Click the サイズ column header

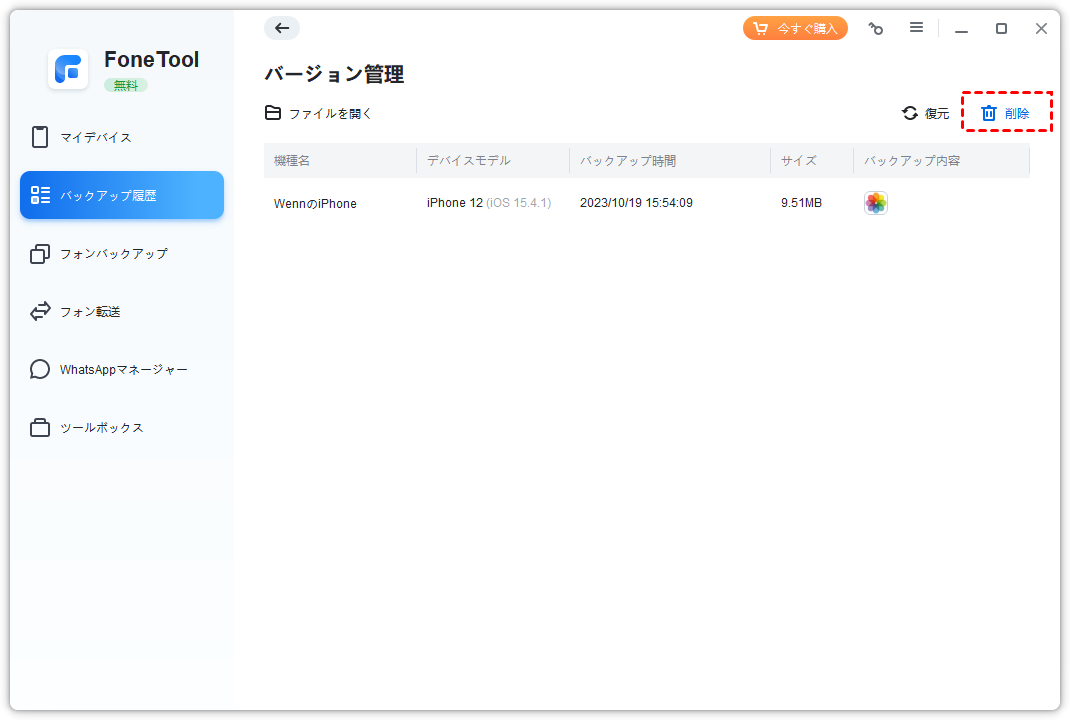click(799, 160)
